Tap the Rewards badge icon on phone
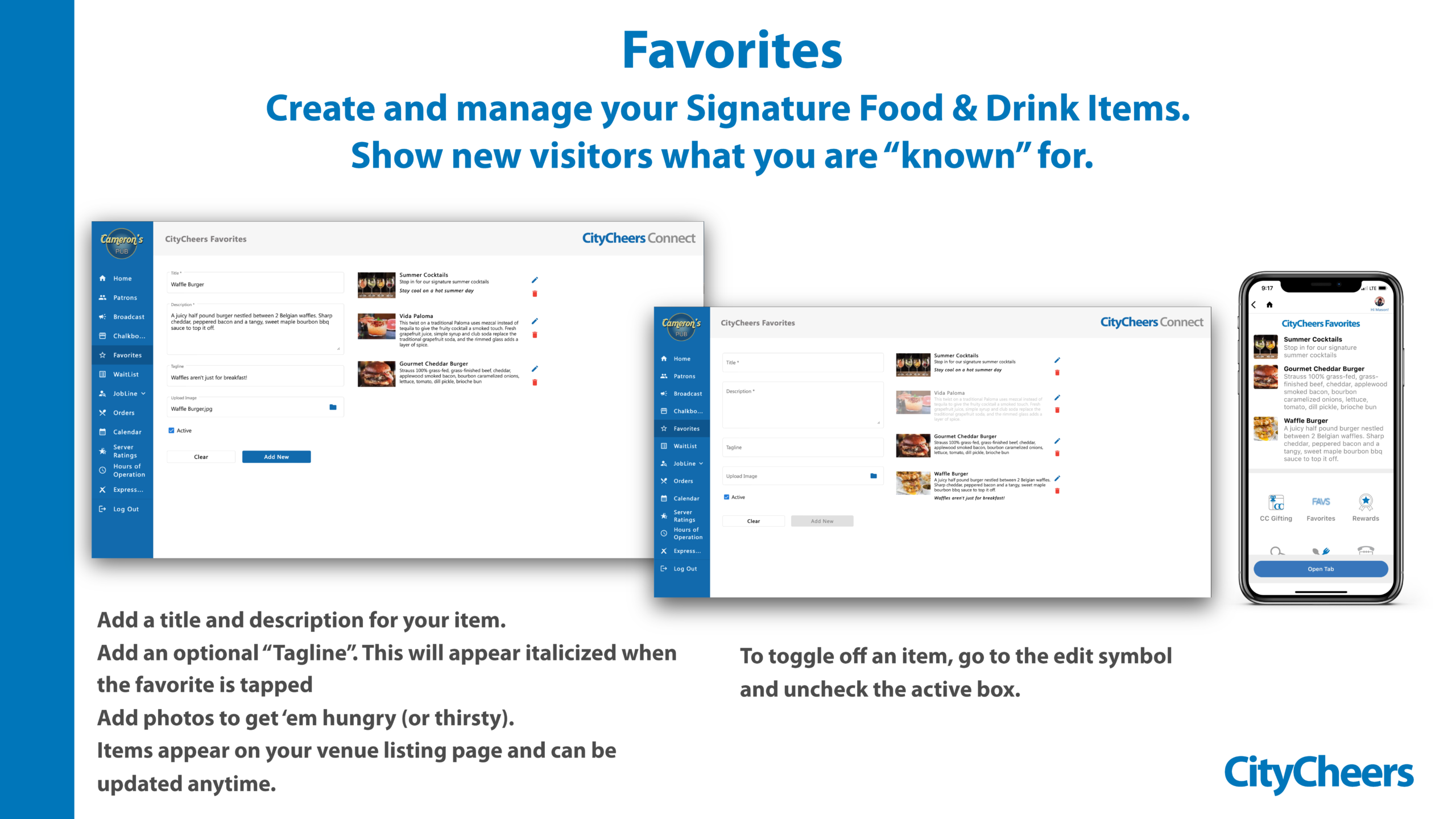The image size is (1456, 819). [x=1365, y=502]
